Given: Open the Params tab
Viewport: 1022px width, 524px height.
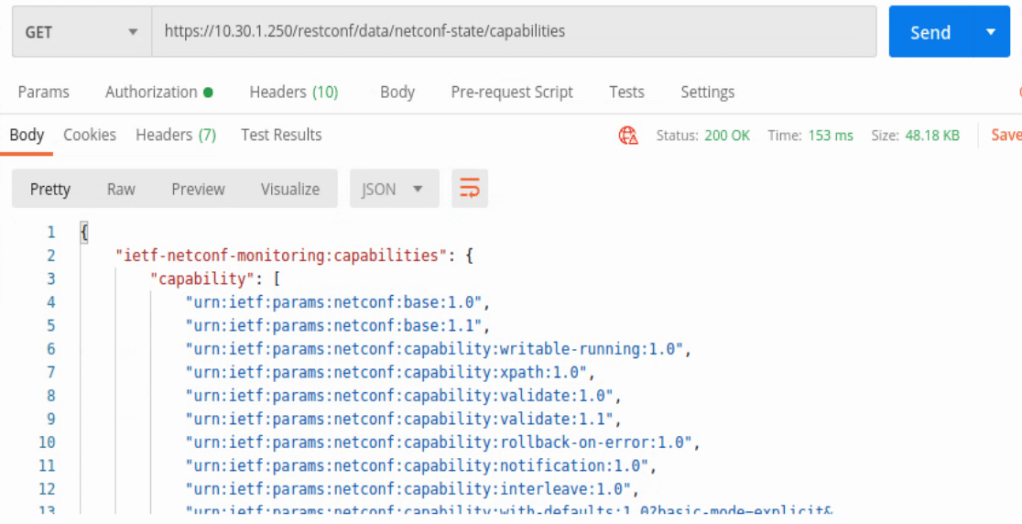Looking at the screenshot, I should (44, 92).
